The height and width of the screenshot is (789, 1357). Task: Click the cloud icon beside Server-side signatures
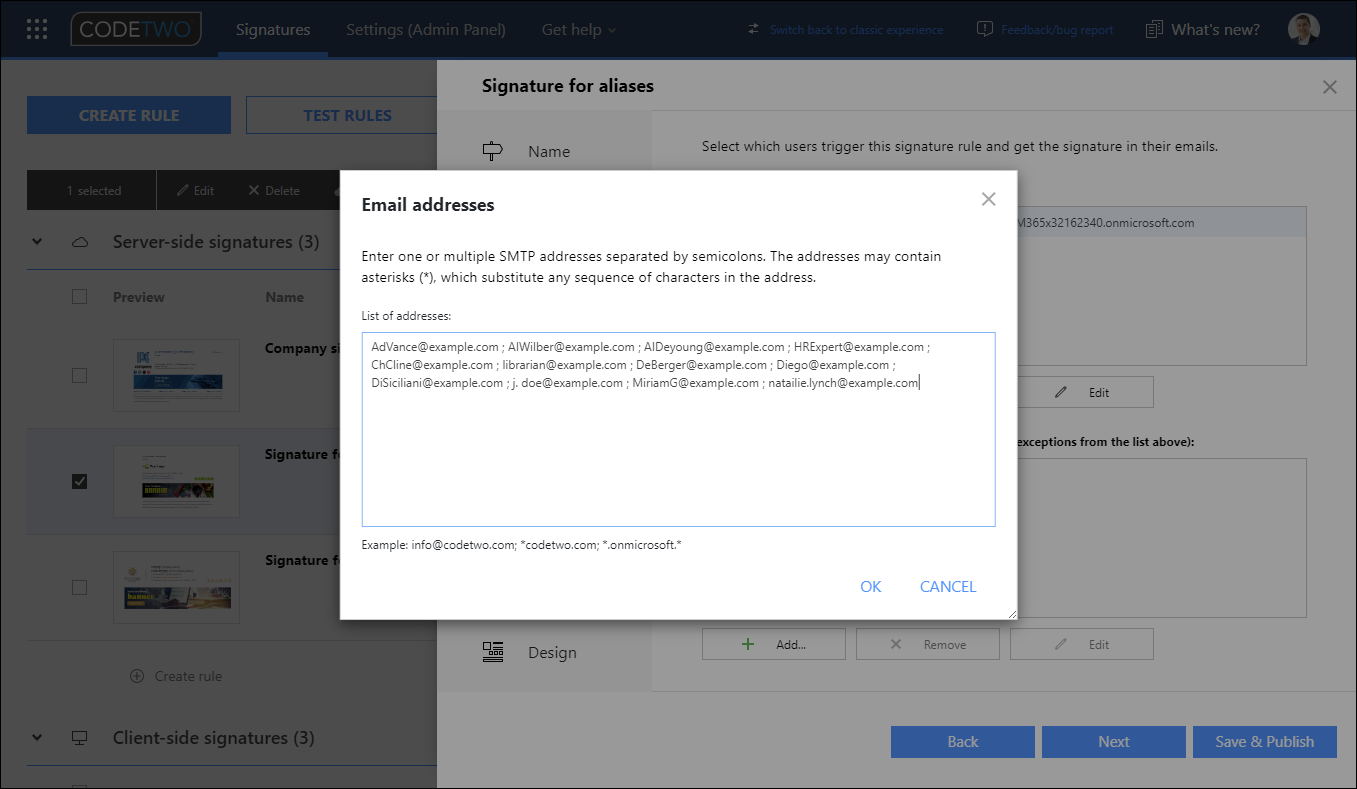click(x=80, y=242)
